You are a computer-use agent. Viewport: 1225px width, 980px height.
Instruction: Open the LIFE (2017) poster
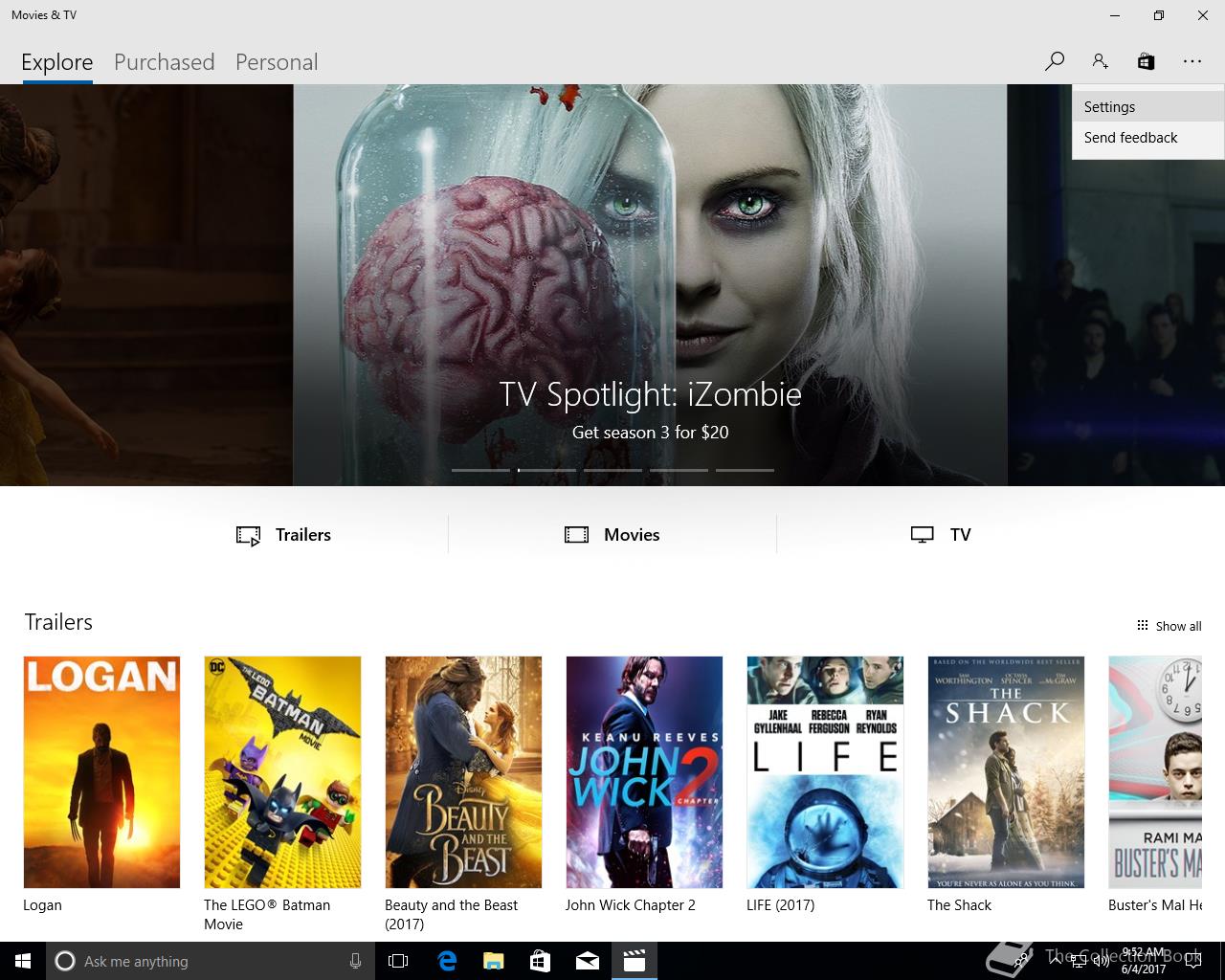(825, 772)
